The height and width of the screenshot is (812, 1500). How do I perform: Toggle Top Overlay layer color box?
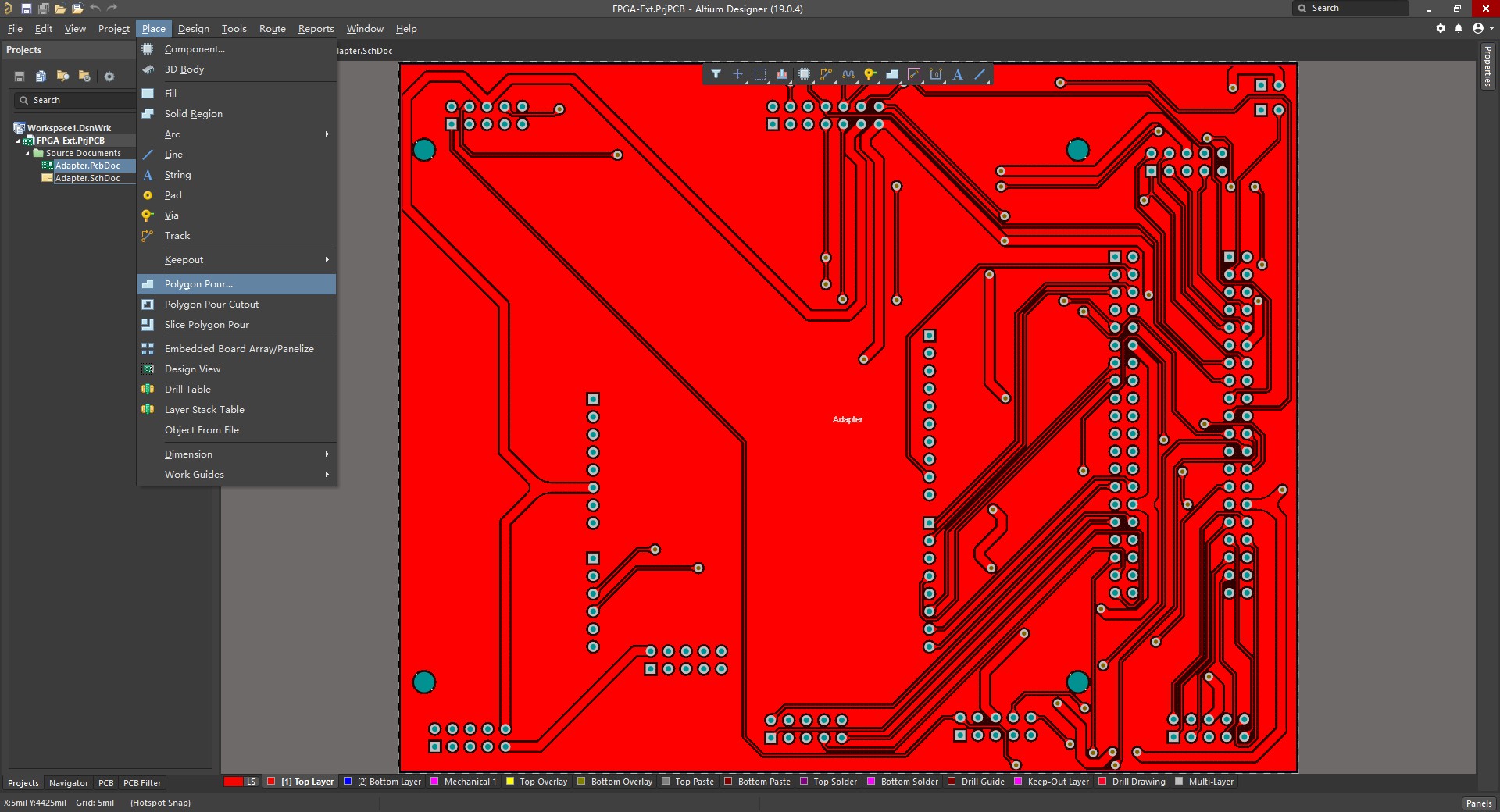[510, 782]
